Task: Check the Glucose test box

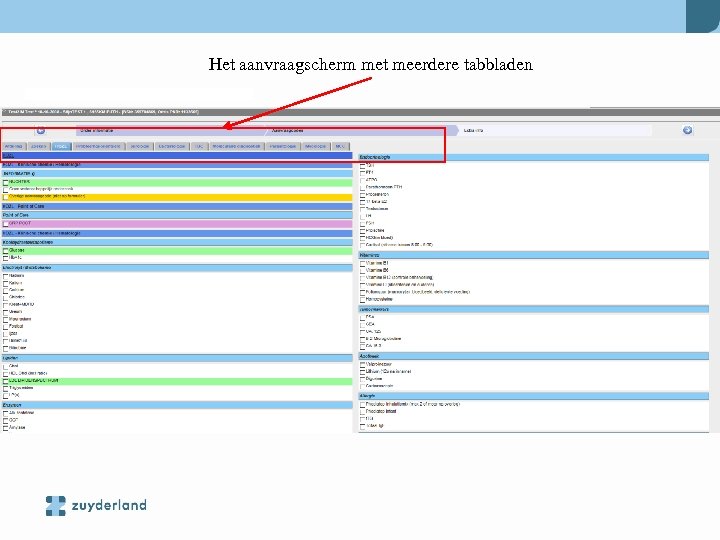Action: tap(6, 251)
